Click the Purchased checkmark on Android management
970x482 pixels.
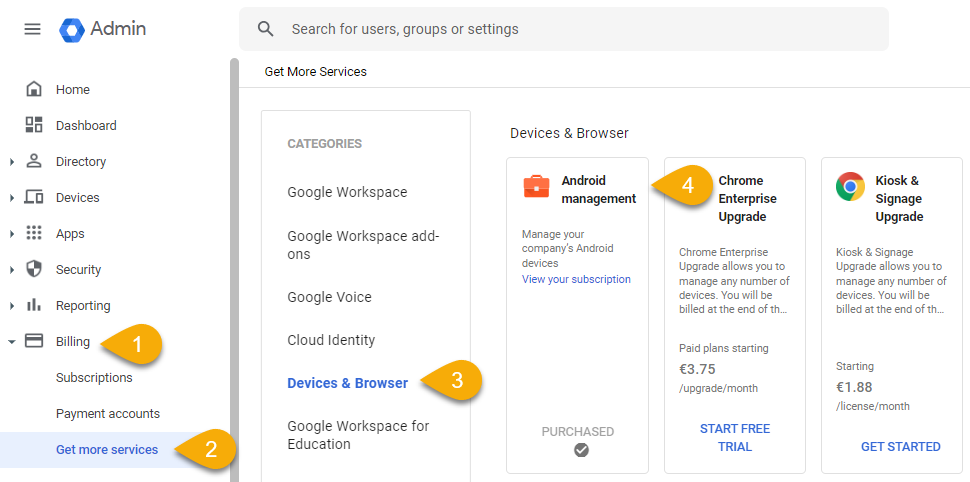coord(581,450)
